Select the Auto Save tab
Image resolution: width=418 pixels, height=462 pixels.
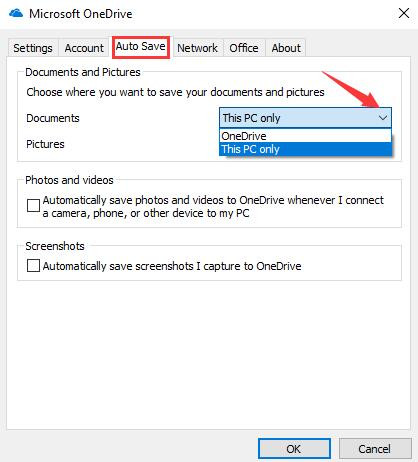click(141, 47)
